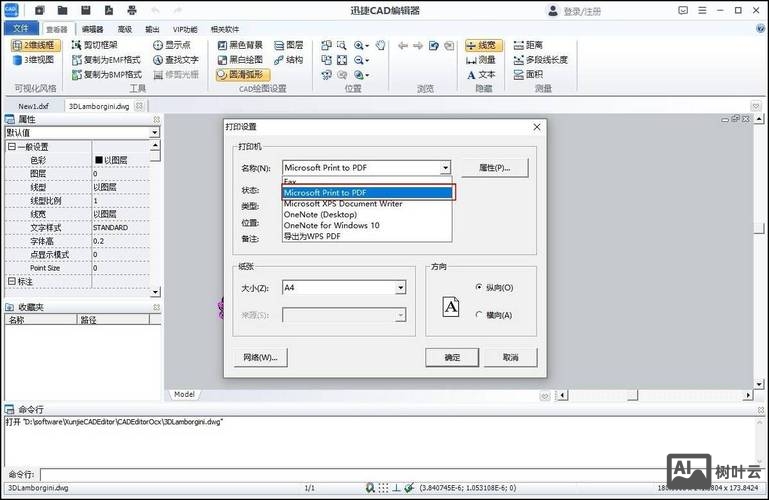
Task: Choose OneNote for Windows 10 printer
Action: pyautogui.click(x=367, y=225)
